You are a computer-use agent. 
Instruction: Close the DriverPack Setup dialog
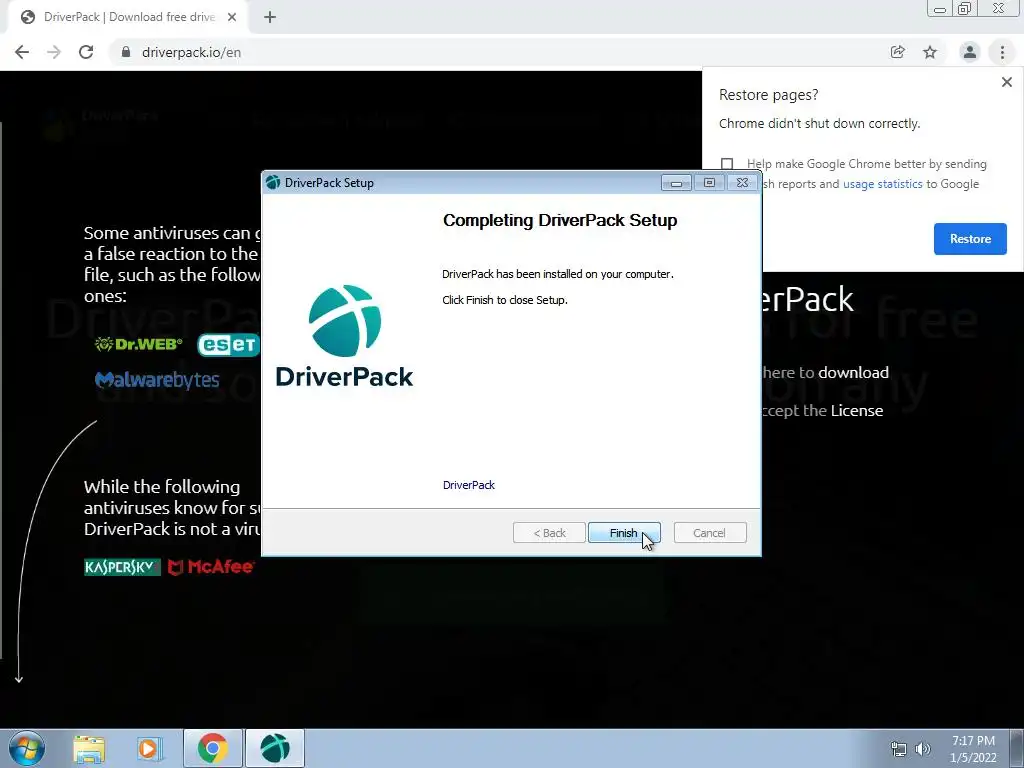[743, 183]
